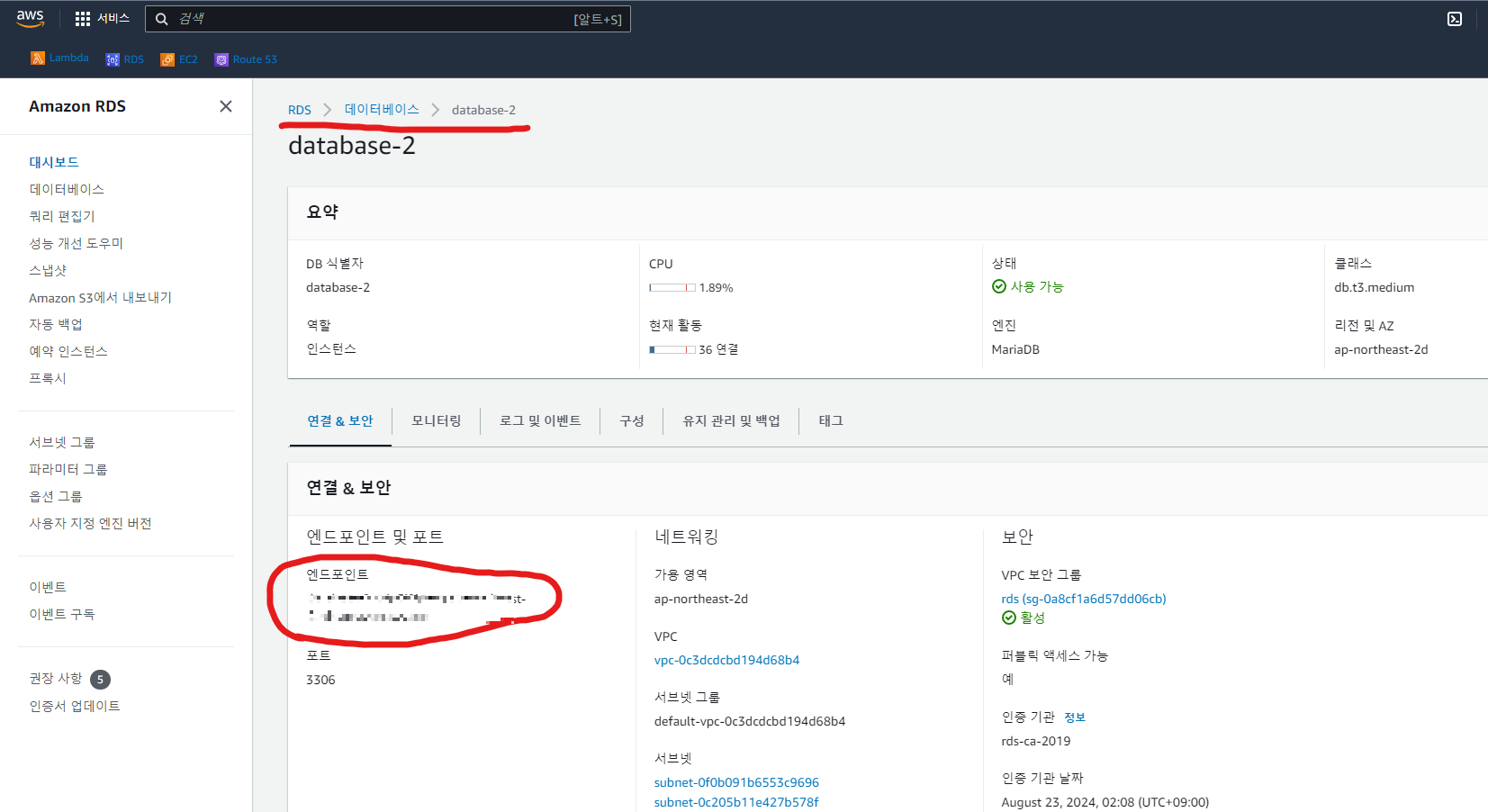The height and width of the screenshot is (812, 1488).
Task: Click subnet group default-vpc-0c3dcdcbd194d68b4
Action: pyautogui.click(x=750, y=721)
